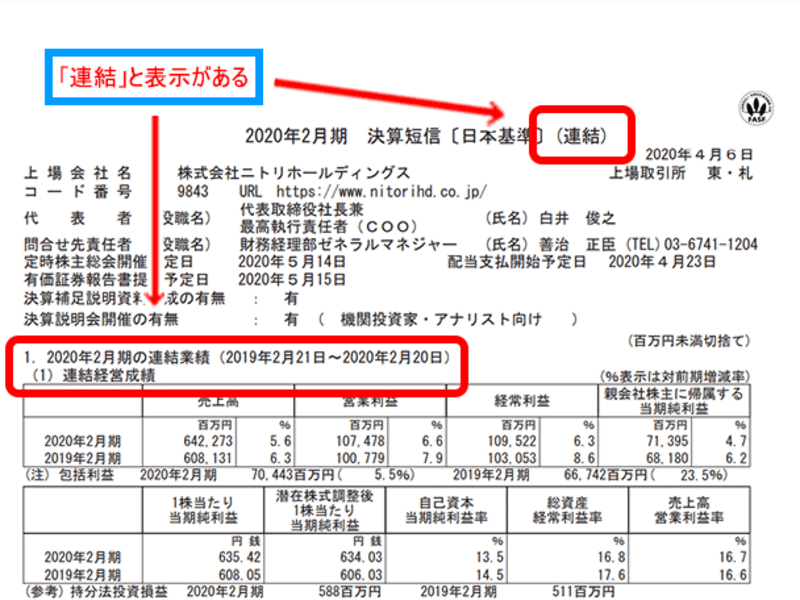The image size is (800, 600).
Task: Select header 親会社株主に帰属する当期純利益
Action: click(x=674, y=401)
